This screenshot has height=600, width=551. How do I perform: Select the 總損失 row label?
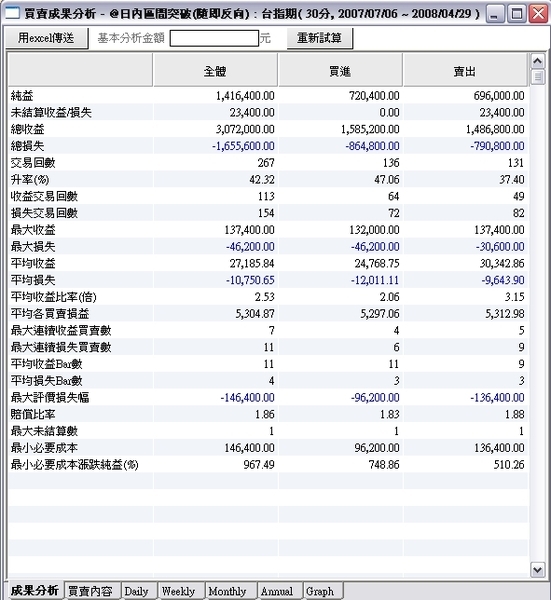[x=28, y=146]
